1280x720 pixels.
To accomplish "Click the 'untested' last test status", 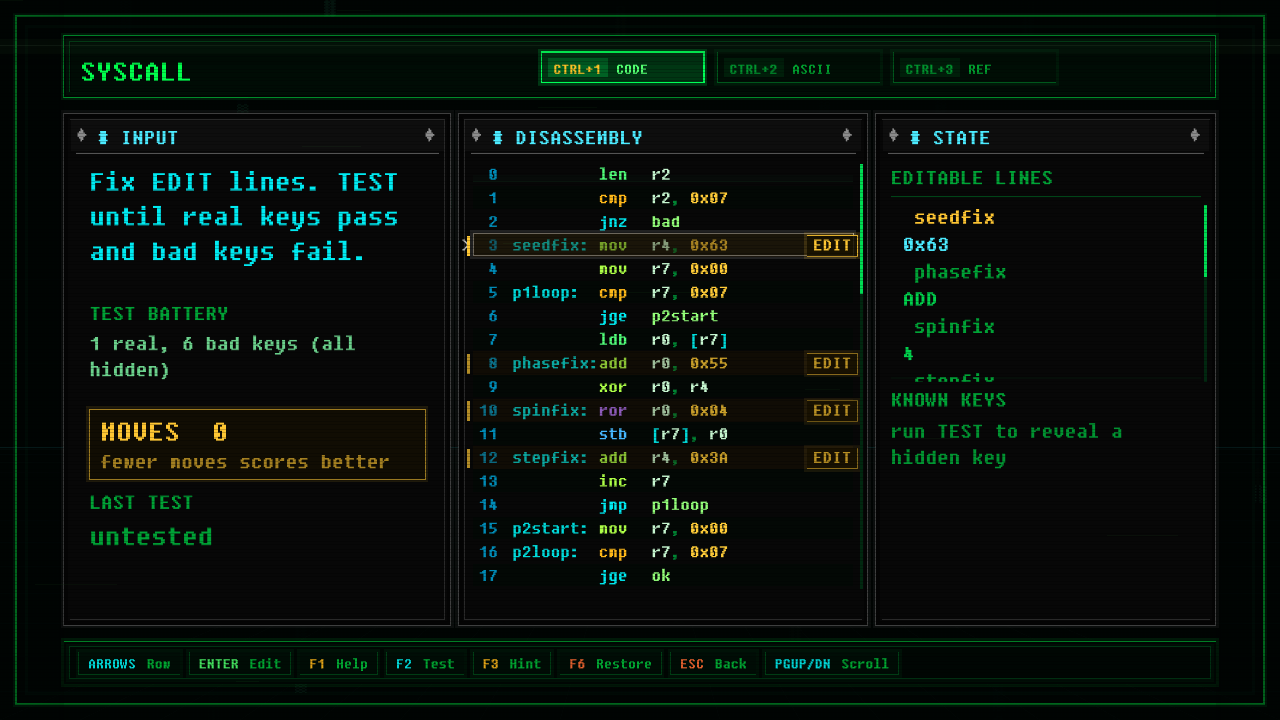I will pyautogui.click(x=151, y=537).
